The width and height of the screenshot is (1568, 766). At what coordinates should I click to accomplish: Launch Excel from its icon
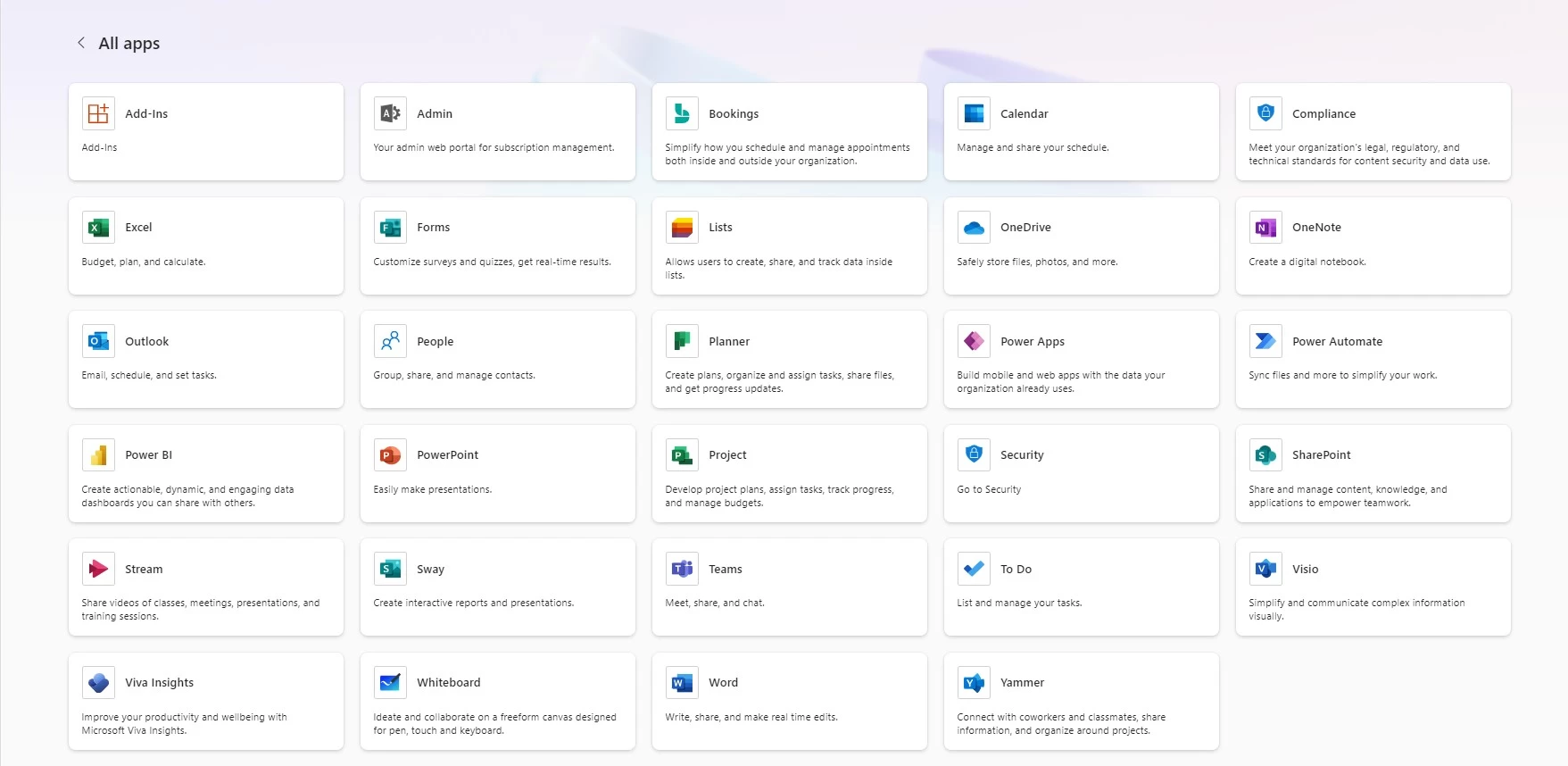(x=98, y=228)
